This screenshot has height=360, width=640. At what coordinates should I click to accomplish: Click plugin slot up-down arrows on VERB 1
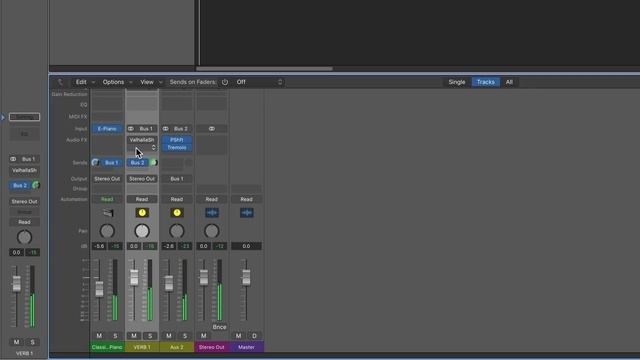pos(153,147)
